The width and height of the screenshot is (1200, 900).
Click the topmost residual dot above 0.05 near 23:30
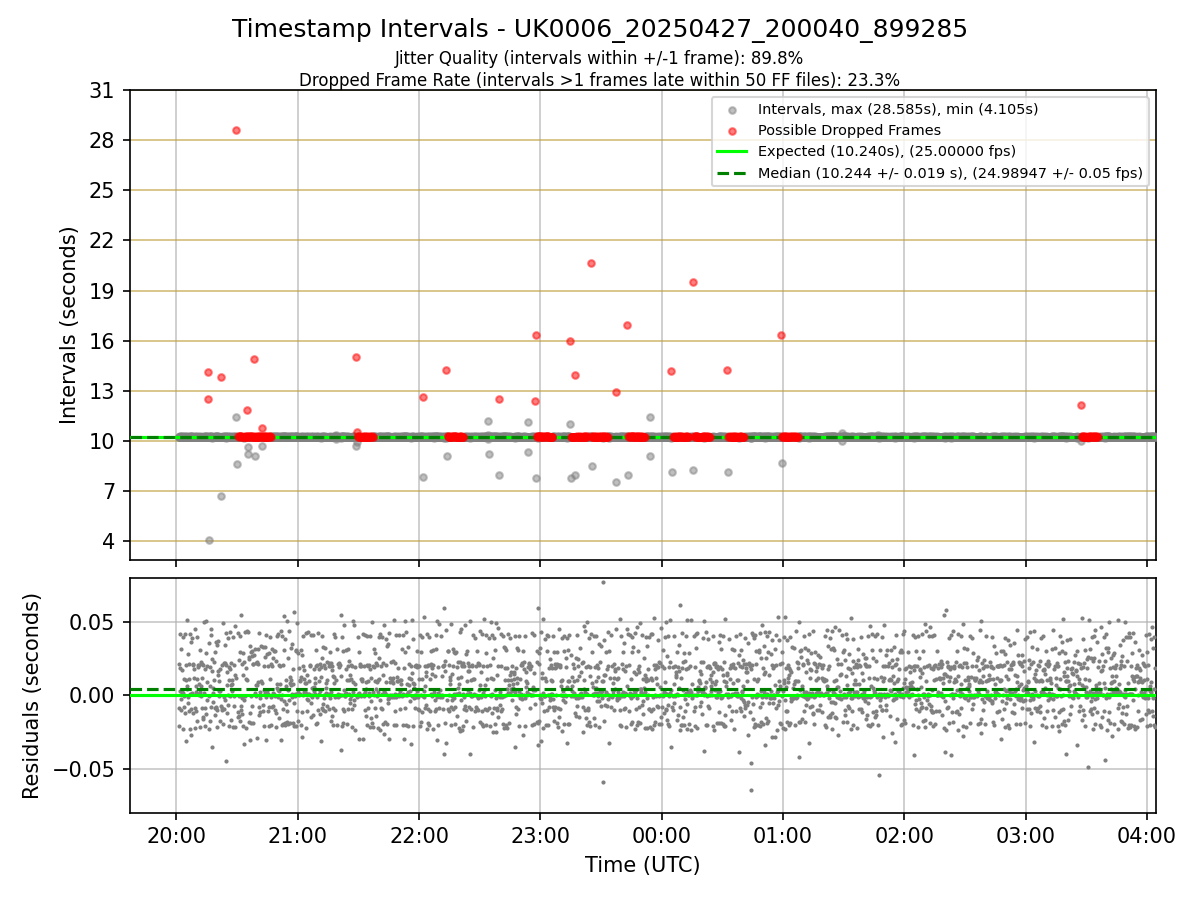click(603, 582)
